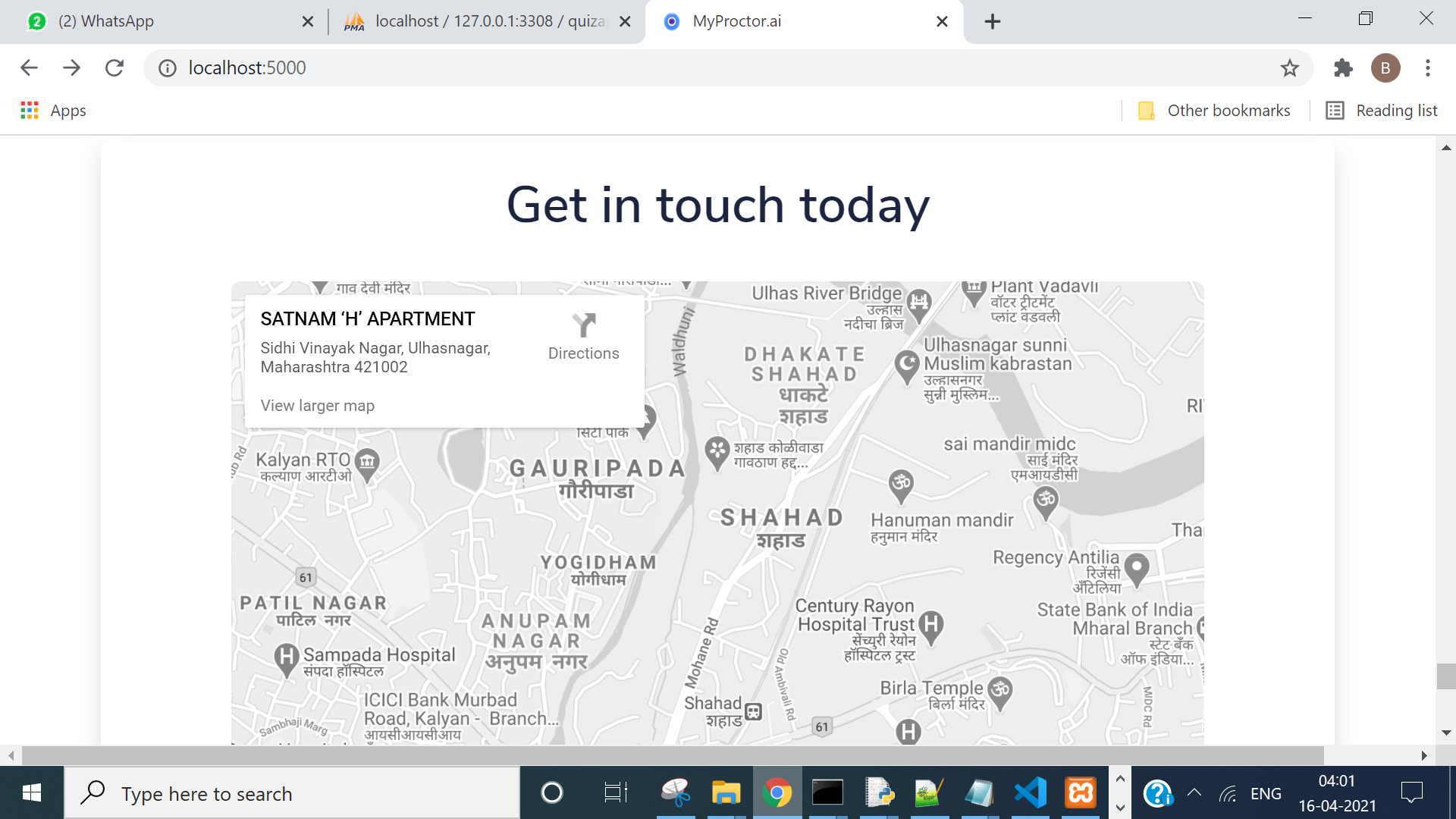The width and height of the screenshot is (1456, 819).
Task: Click the Regency Antilia location pin
Action: click(x=1136, y=566)
